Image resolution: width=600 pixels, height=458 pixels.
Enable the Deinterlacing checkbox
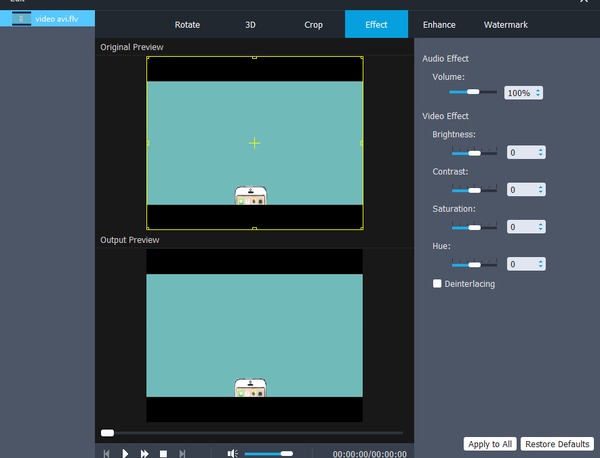coord(437,284)
